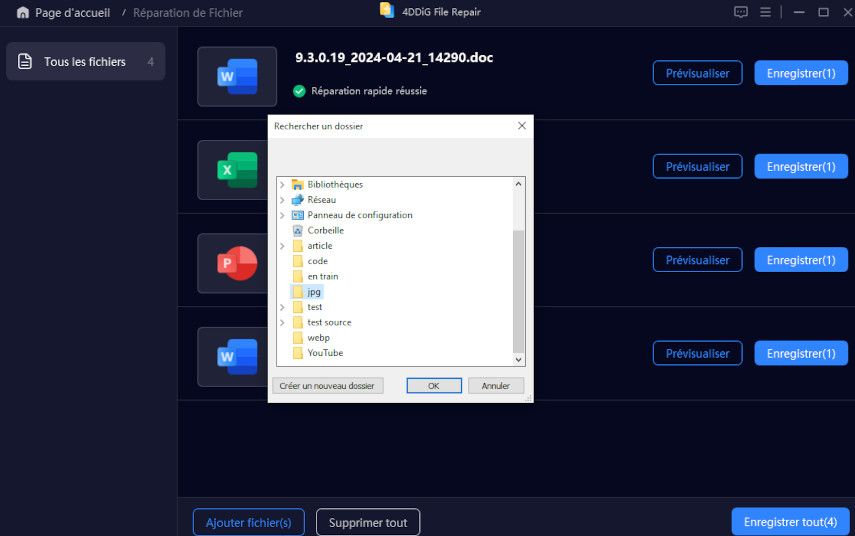855x536 pixels.
Task: Select the Corbeille recycle bin icon
Action: coord(297,230)
